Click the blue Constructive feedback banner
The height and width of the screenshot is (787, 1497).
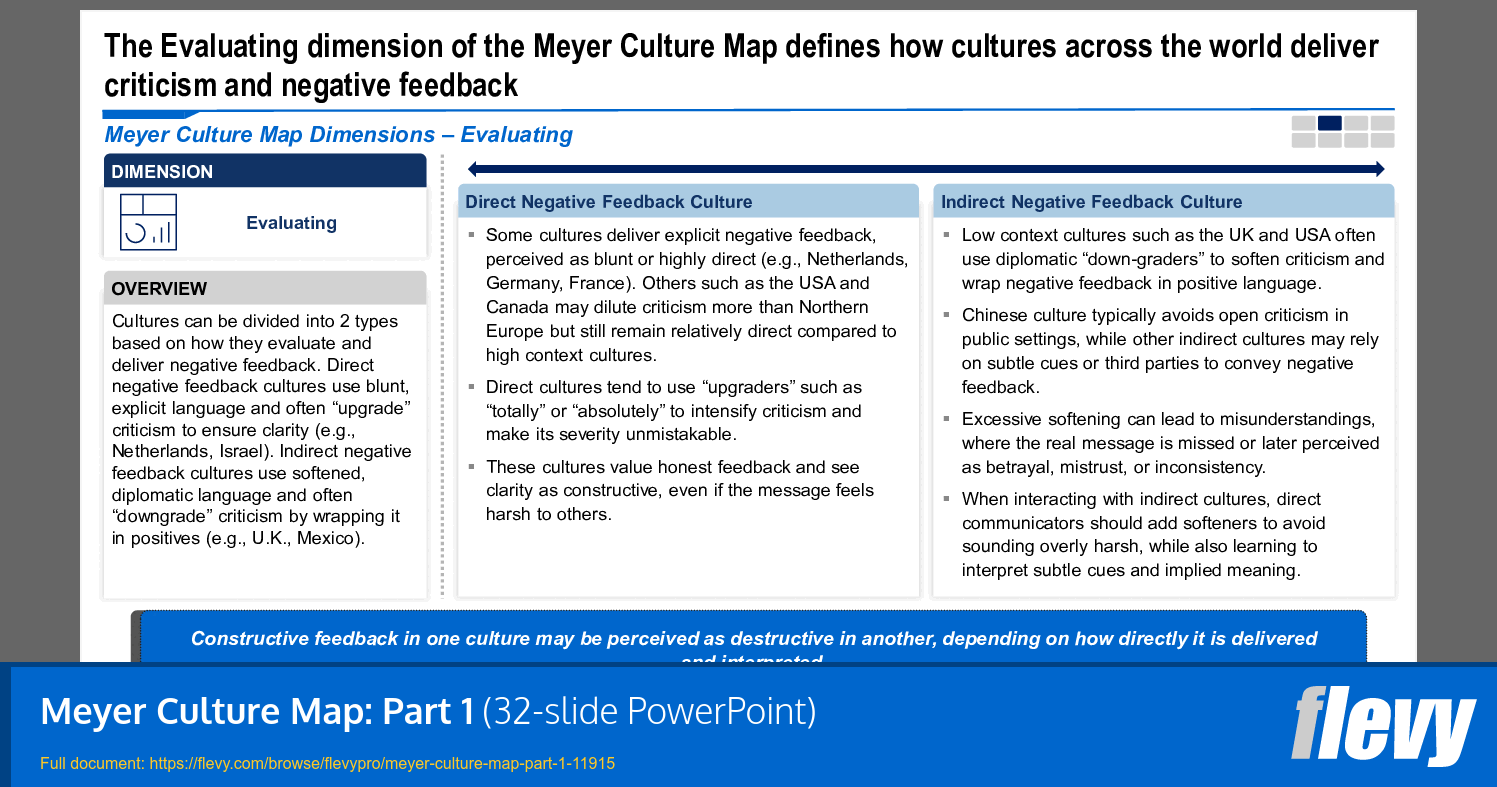click(x=748, y=639)
